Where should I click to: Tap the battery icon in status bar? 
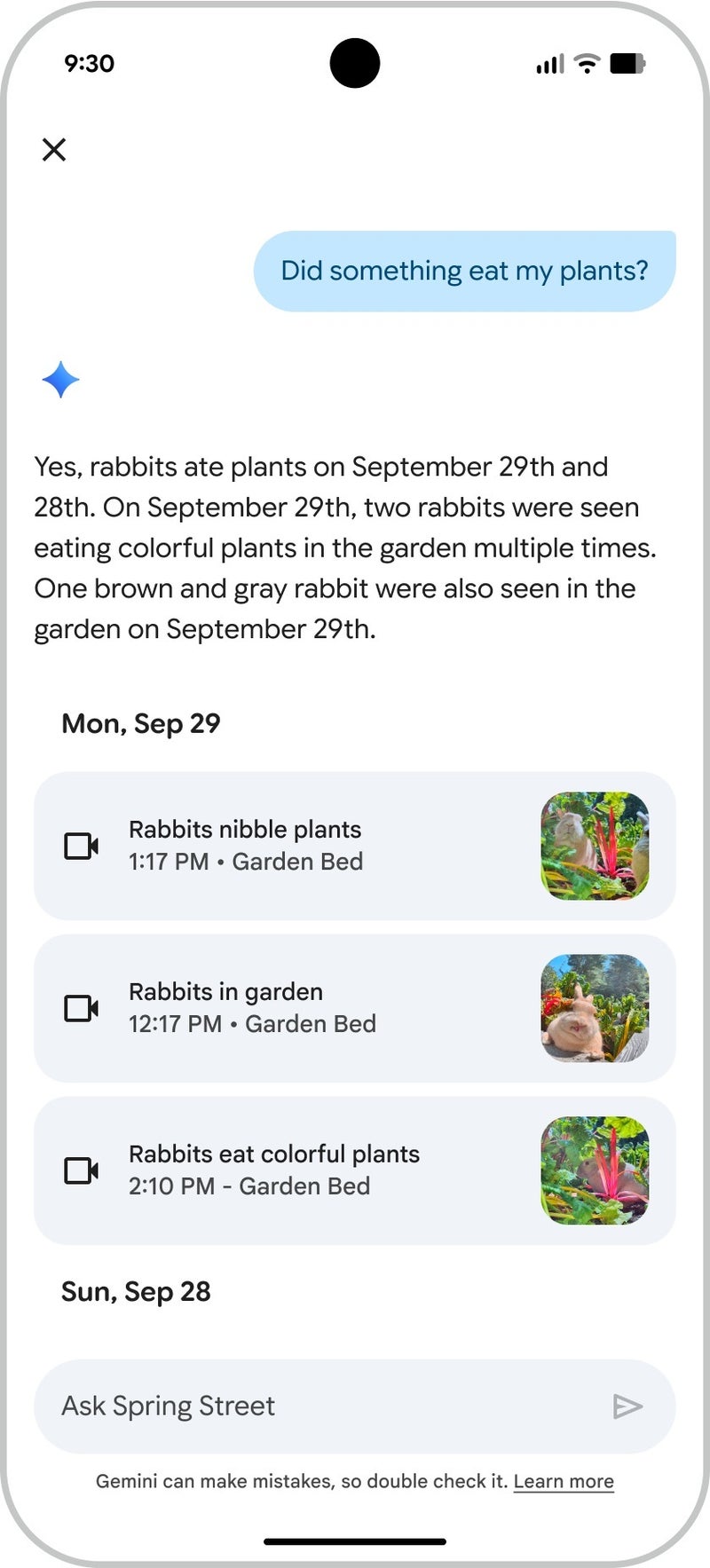pyautogui.click(x=627, y=63)
